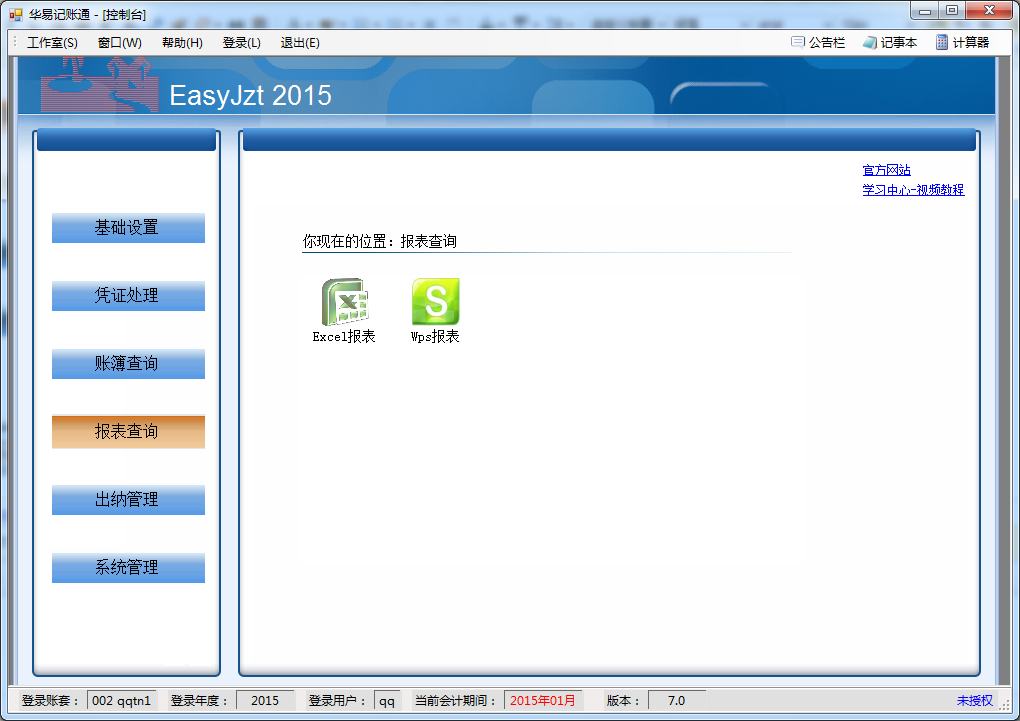Select the highlighted 报表查询 button
The width and height of the screenshot is (1020, 721).
tap(128, 432)
